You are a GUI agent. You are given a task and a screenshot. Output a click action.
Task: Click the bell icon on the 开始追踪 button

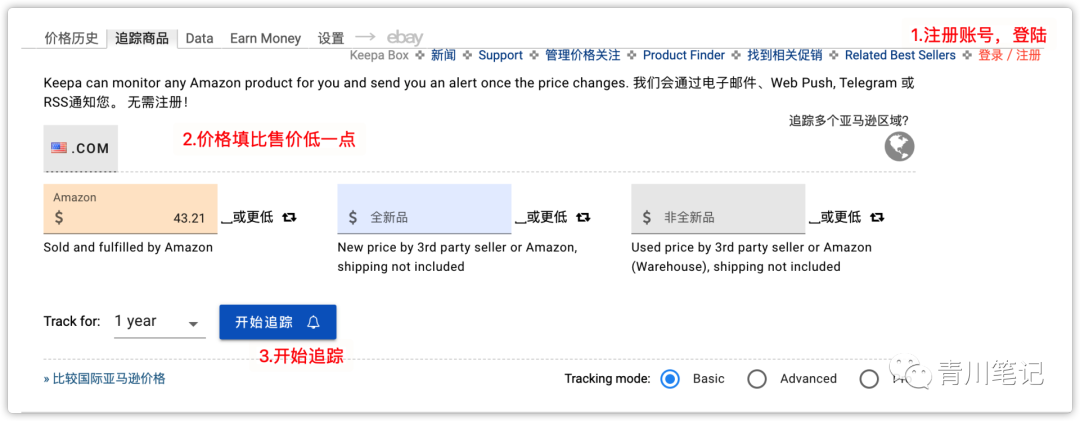pos(314,322)
